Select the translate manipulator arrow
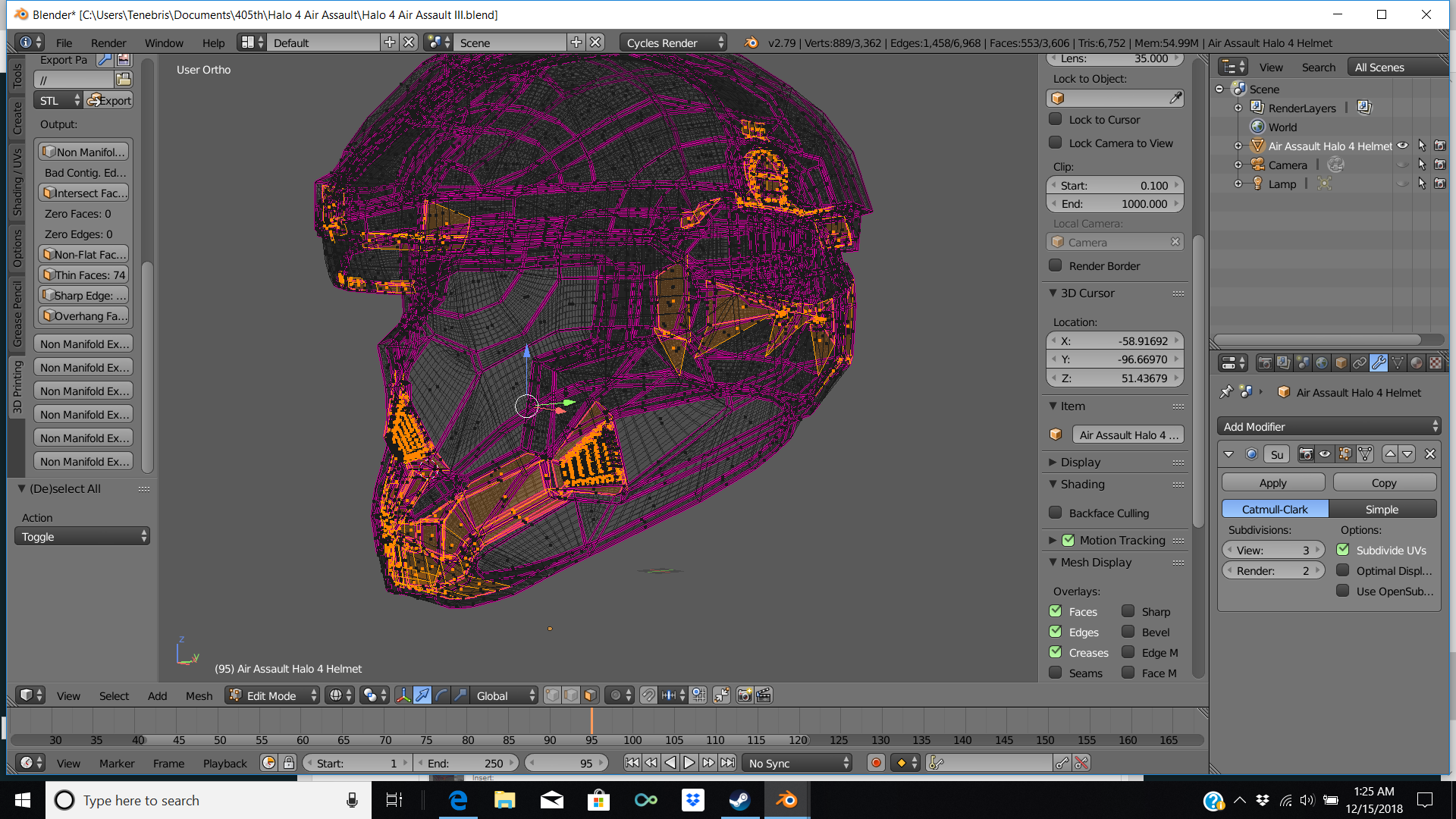This screenshot has width=1456, height=819. (422, 695)
